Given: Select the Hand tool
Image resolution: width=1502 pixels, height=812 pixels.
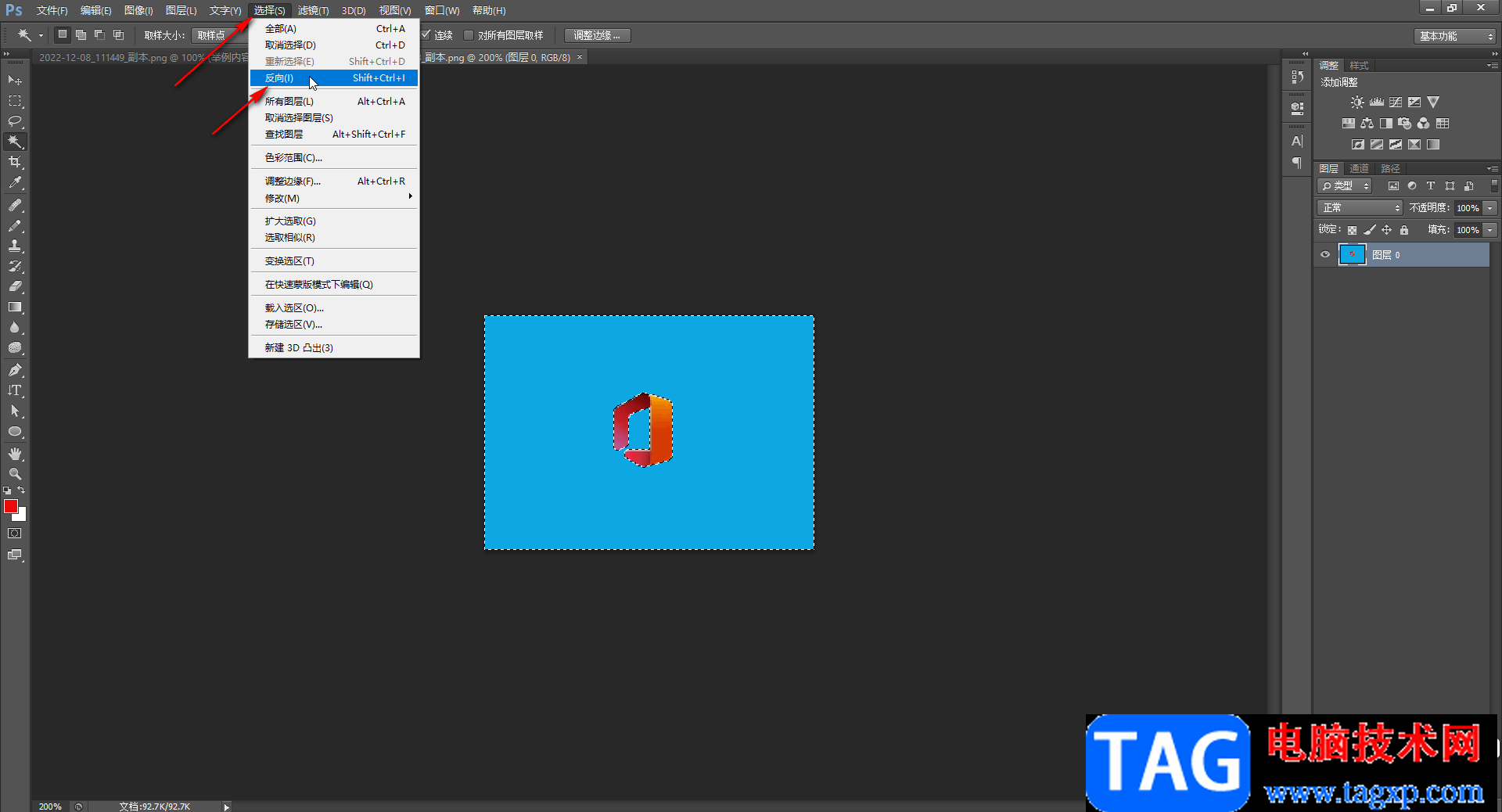Looking at the screenshot, I should [x=15, y=454].
